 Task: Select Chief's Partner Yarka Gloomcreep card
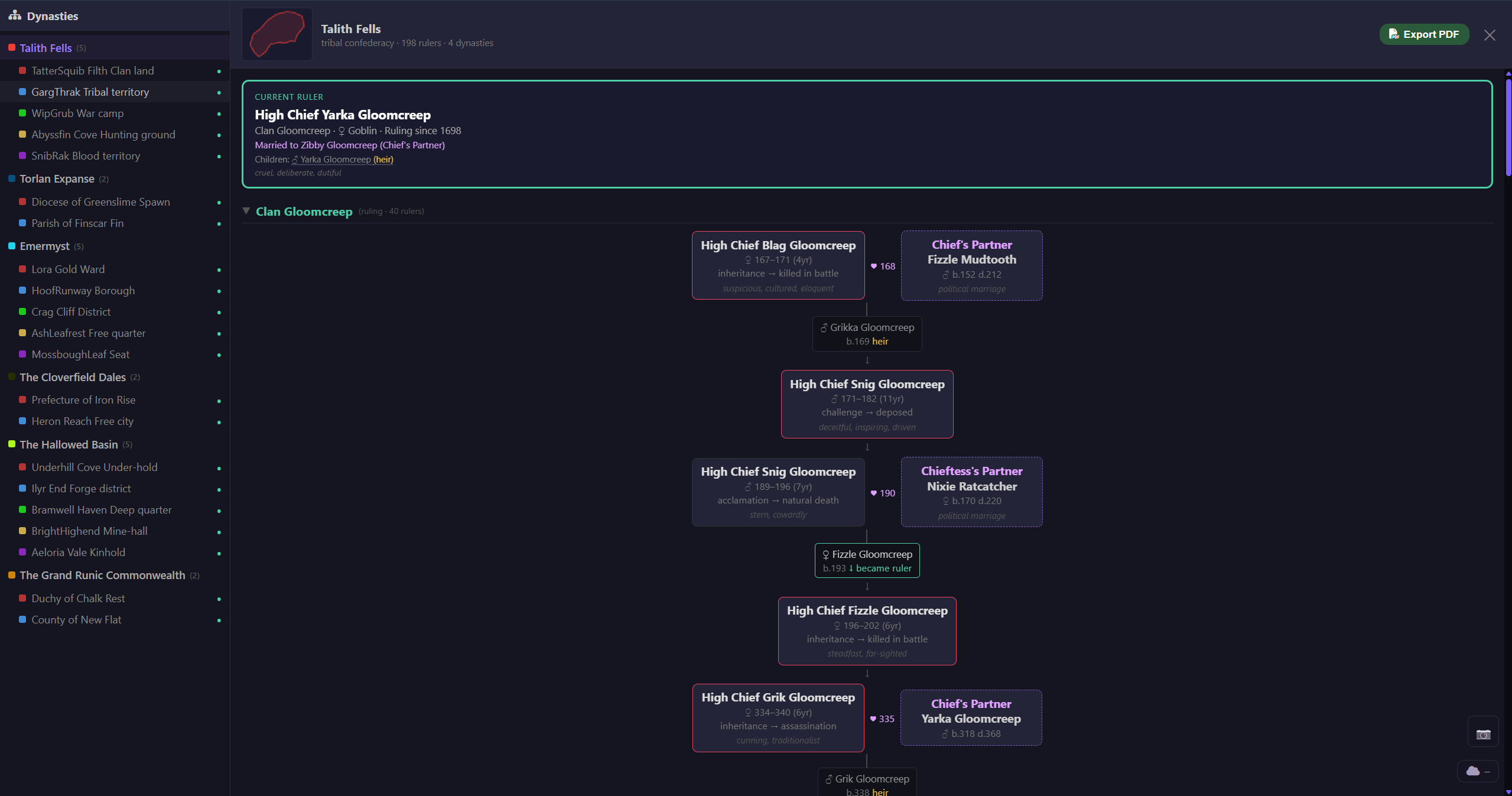point(971,718)
